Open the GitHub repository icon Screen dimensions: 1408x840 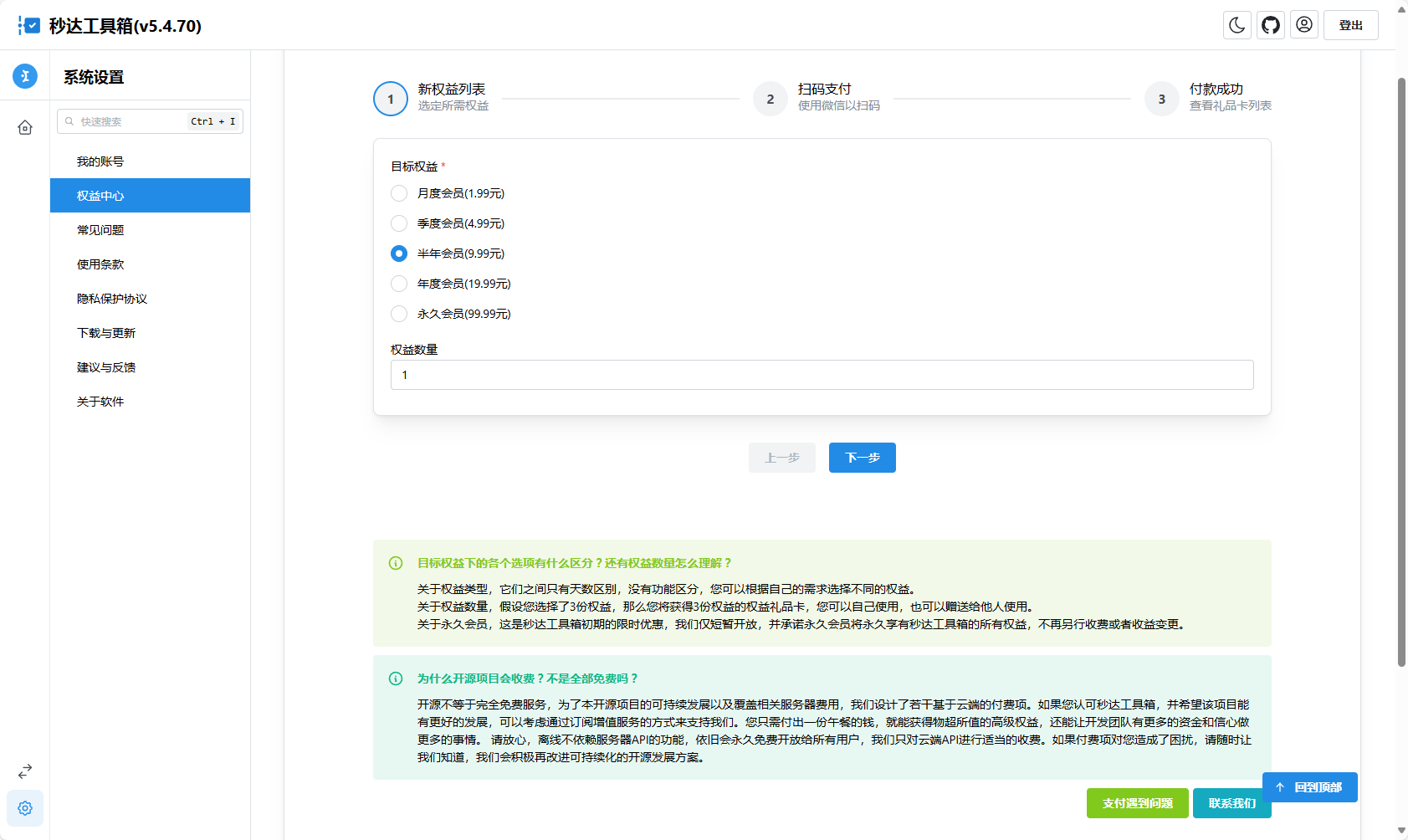1270,25
